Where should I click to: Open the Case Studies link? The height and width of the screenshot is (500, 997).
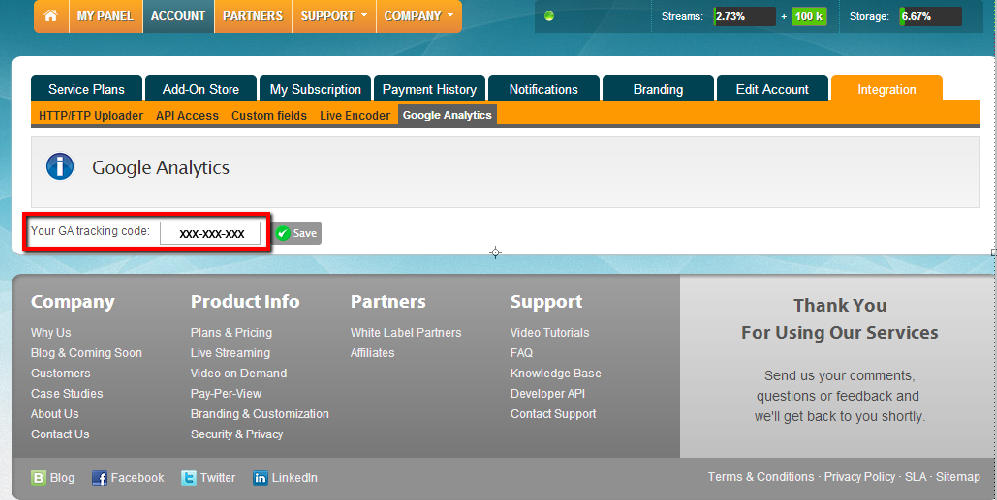coord(67,394)
